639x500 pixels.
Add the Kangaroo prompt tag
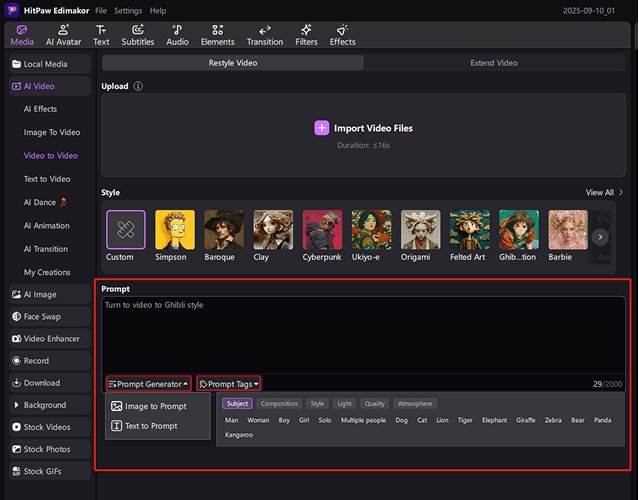(x=239, y=435)
